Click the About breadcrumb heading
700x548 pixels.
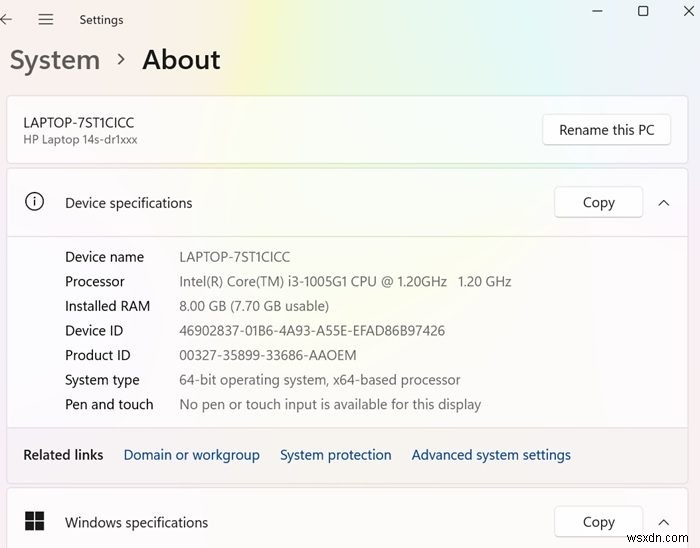pyautogui.click(x=181, y=59)
